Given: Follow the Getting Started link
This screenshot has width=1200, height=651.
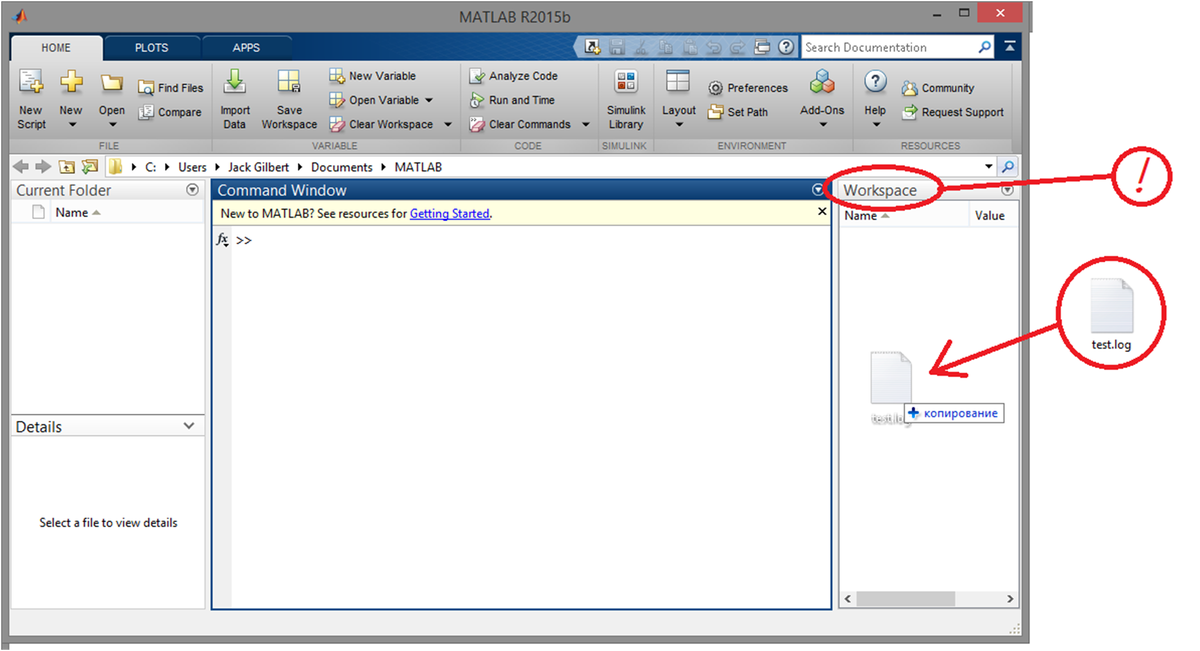Looking at the screenshot, I should click(450, 213).
